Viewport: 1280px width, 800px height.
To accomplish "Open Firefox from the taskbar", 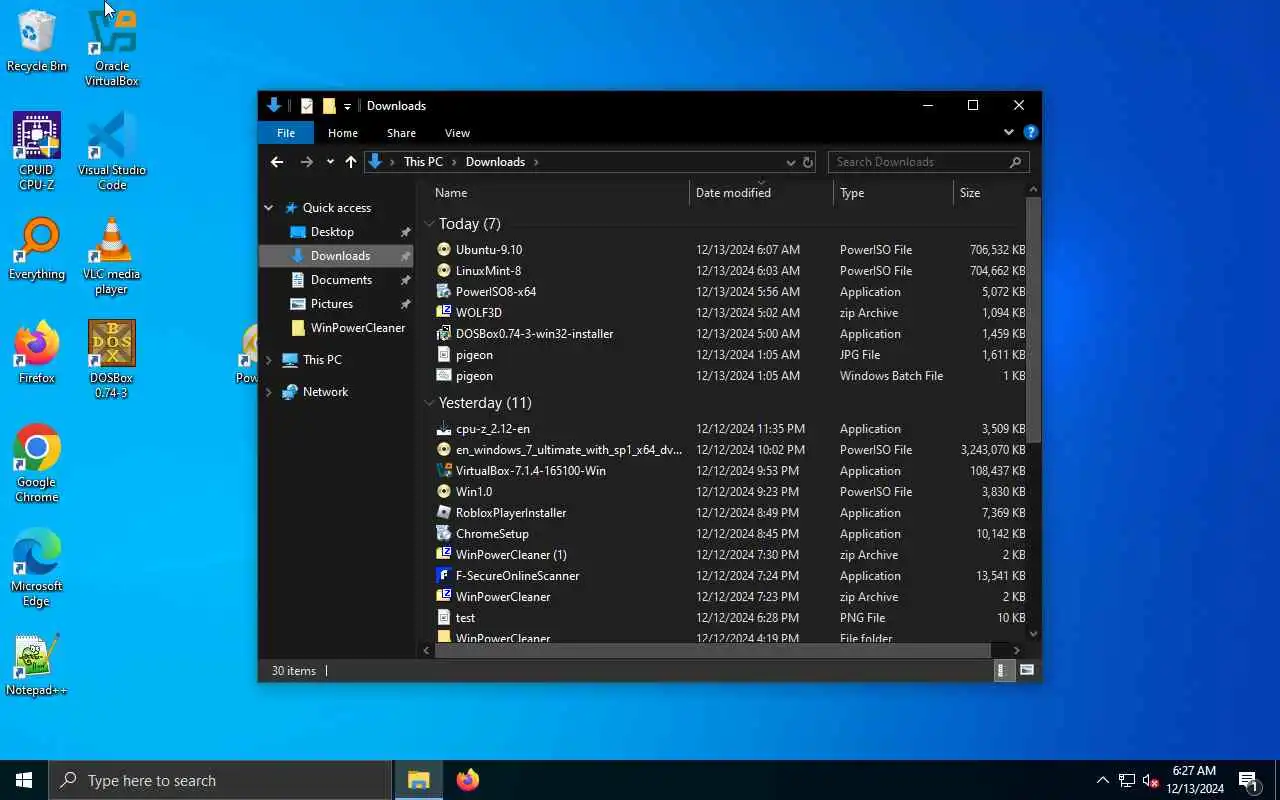I will click(x=467, y=780).
